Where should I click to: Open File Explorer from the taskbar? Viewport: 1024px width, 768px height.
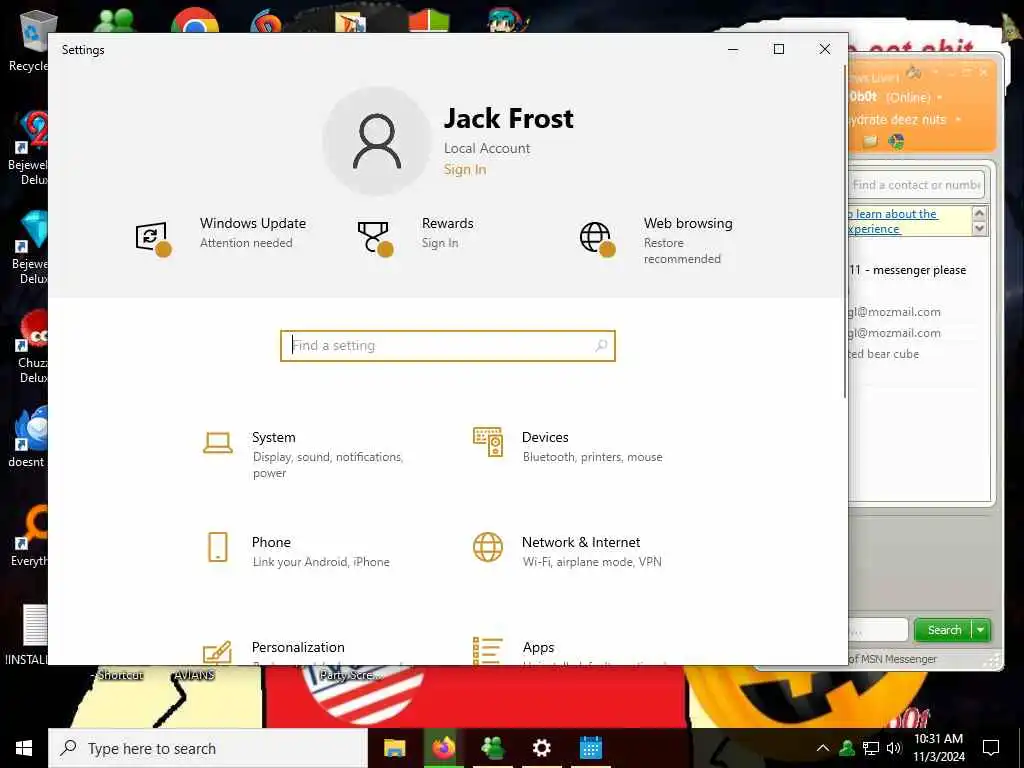pyautogui.click(x=394, y=748)
